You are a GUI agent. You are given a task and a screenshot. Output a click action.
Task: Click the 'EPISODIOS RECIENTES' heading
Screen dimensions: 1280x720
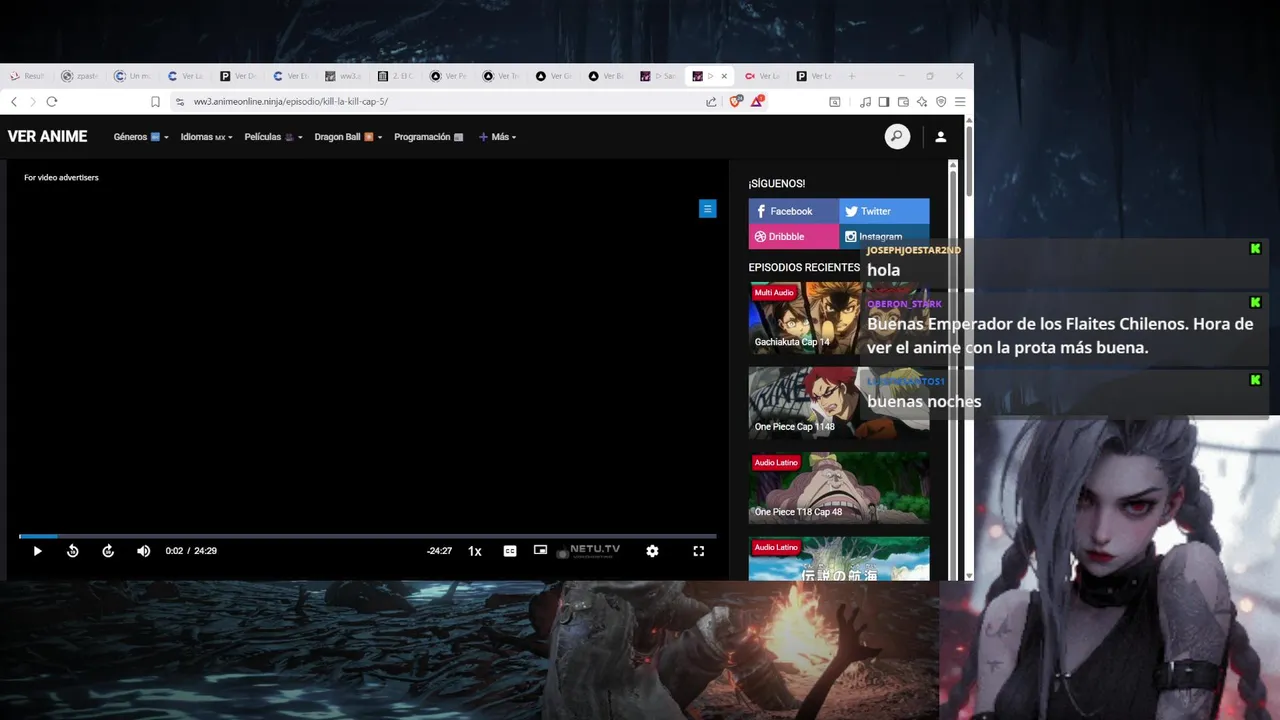[x=804, y=268]
